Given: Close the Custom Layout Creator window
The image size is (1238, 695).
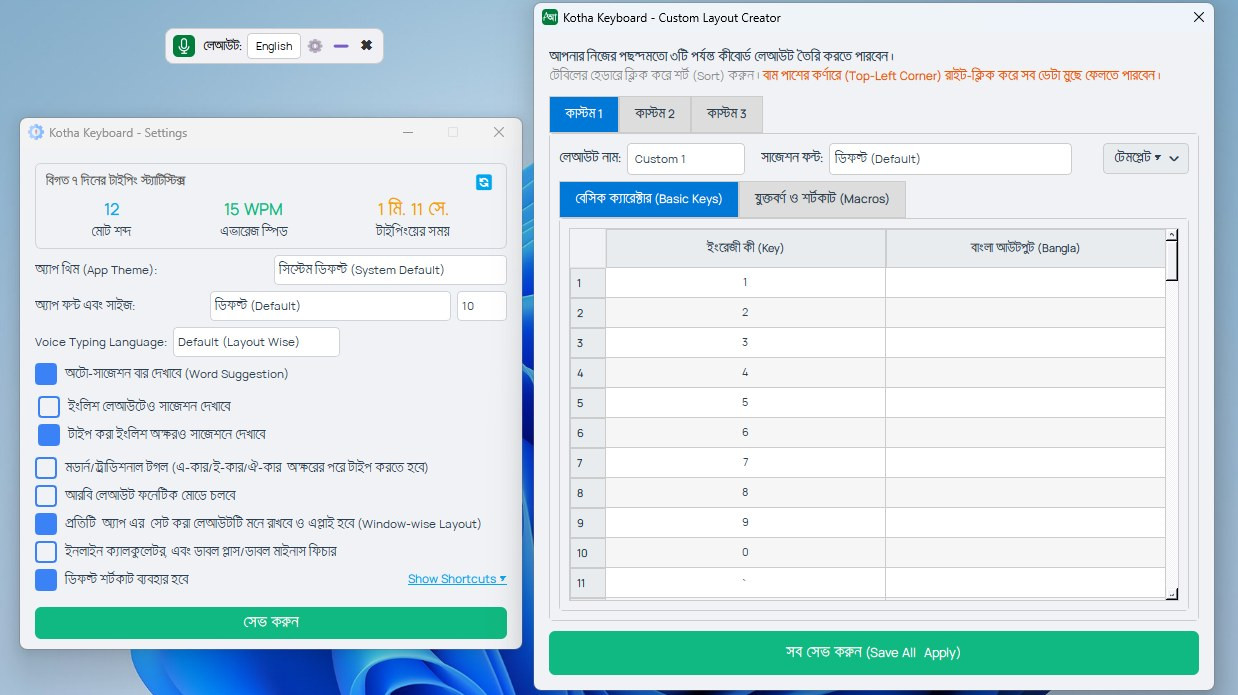Looking at the screenshot, I should [x=1199, y=17].
